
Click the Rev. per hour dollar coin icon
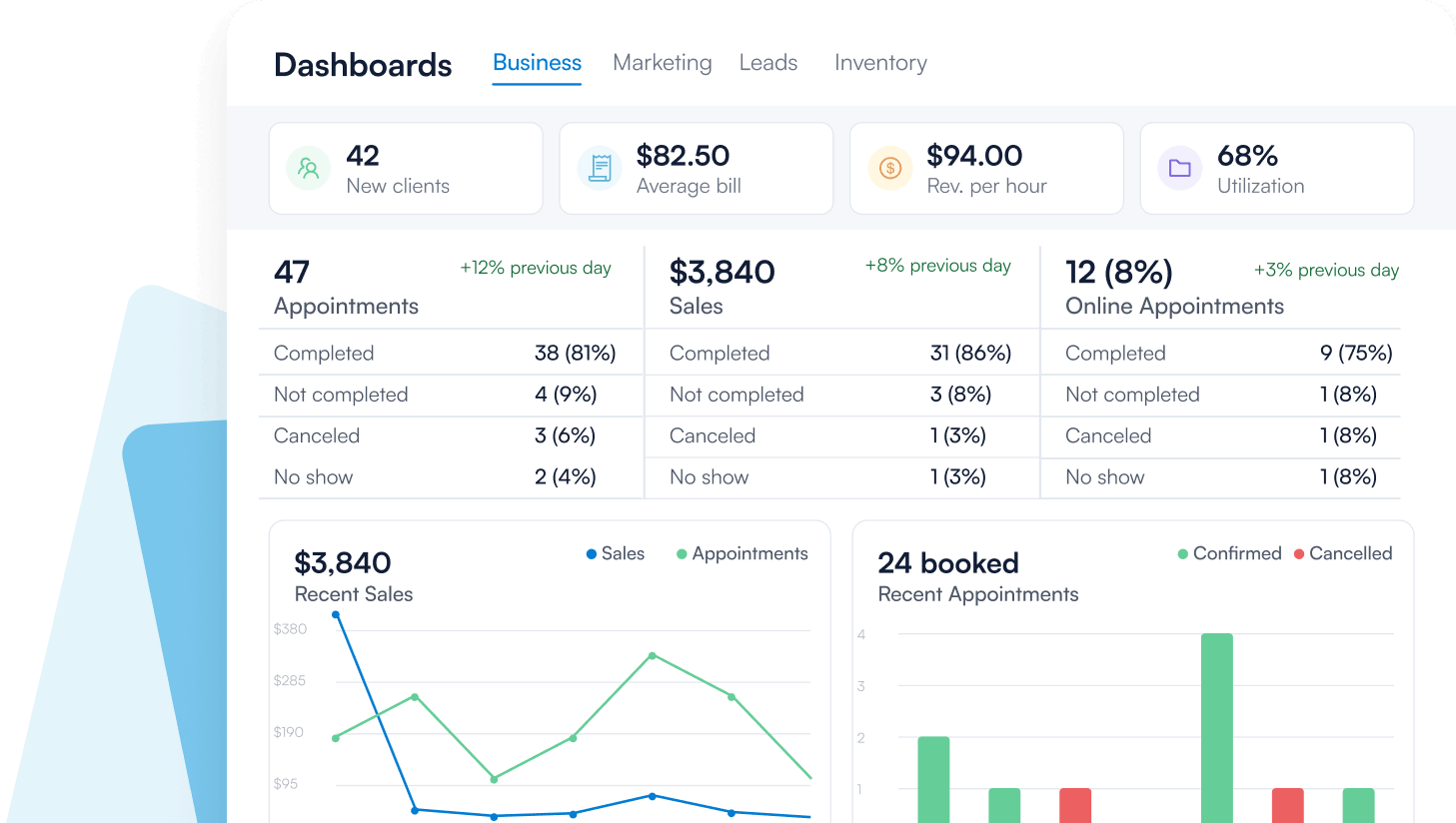889,168
